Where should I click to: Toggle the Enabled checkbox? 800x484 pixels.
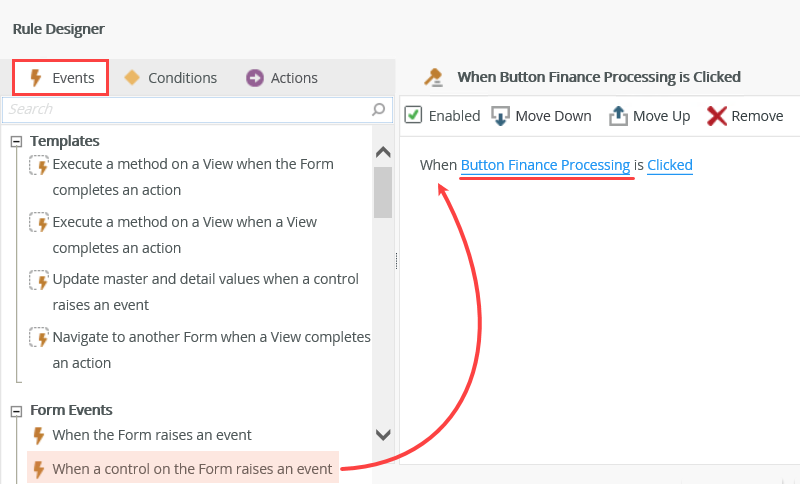[413, 115]
